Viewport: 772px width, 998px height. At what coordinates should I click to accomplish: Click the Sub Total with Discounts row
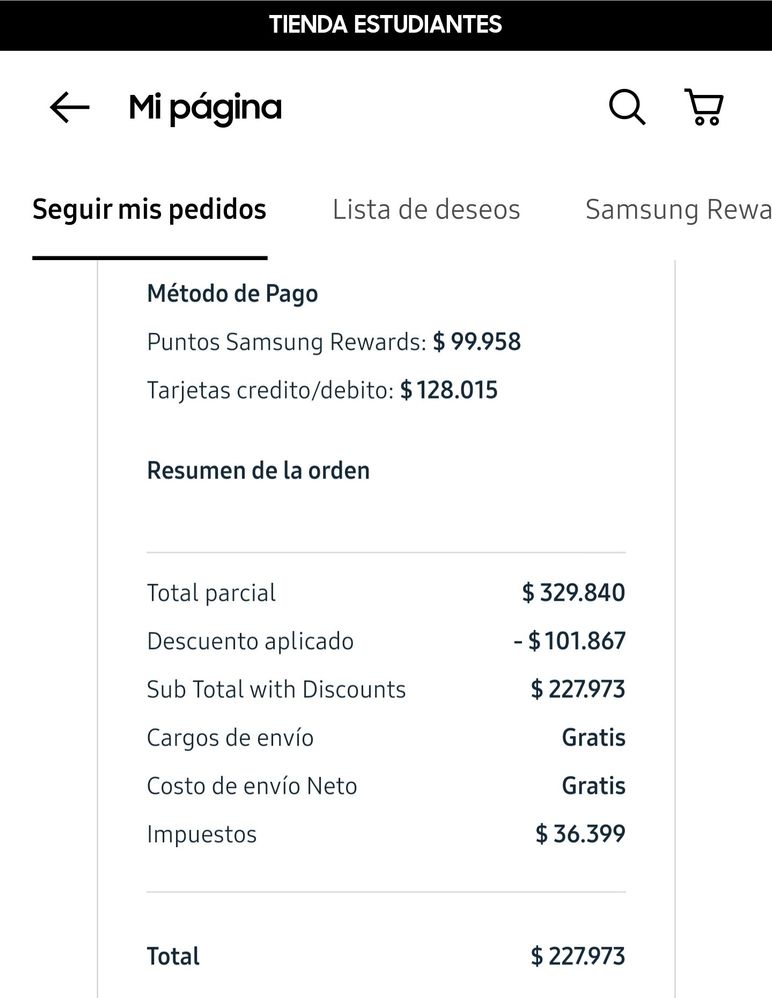[386, 689]
